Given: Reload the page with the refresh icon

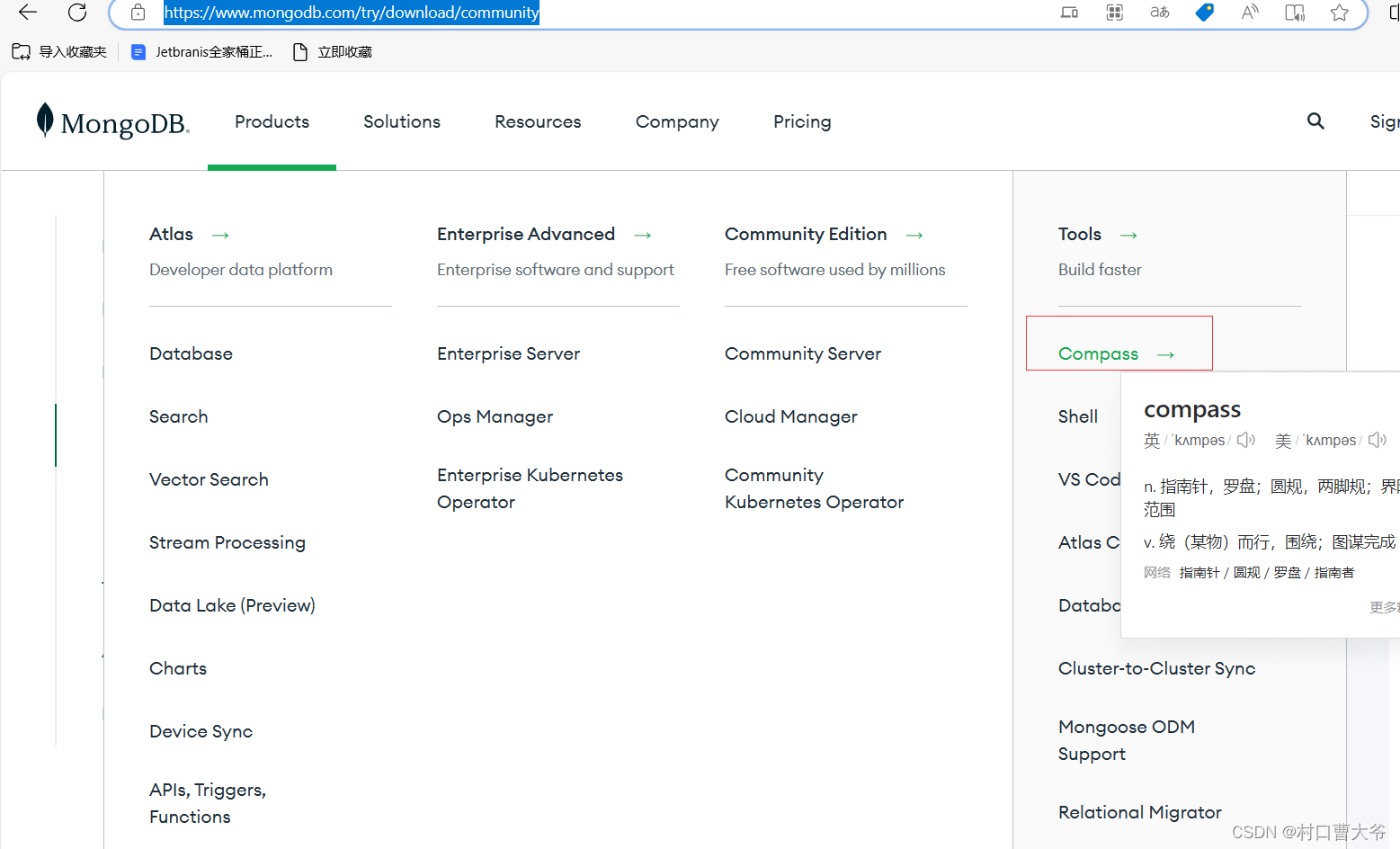Looking at the screenshot, I should click(x=77, y=13).
